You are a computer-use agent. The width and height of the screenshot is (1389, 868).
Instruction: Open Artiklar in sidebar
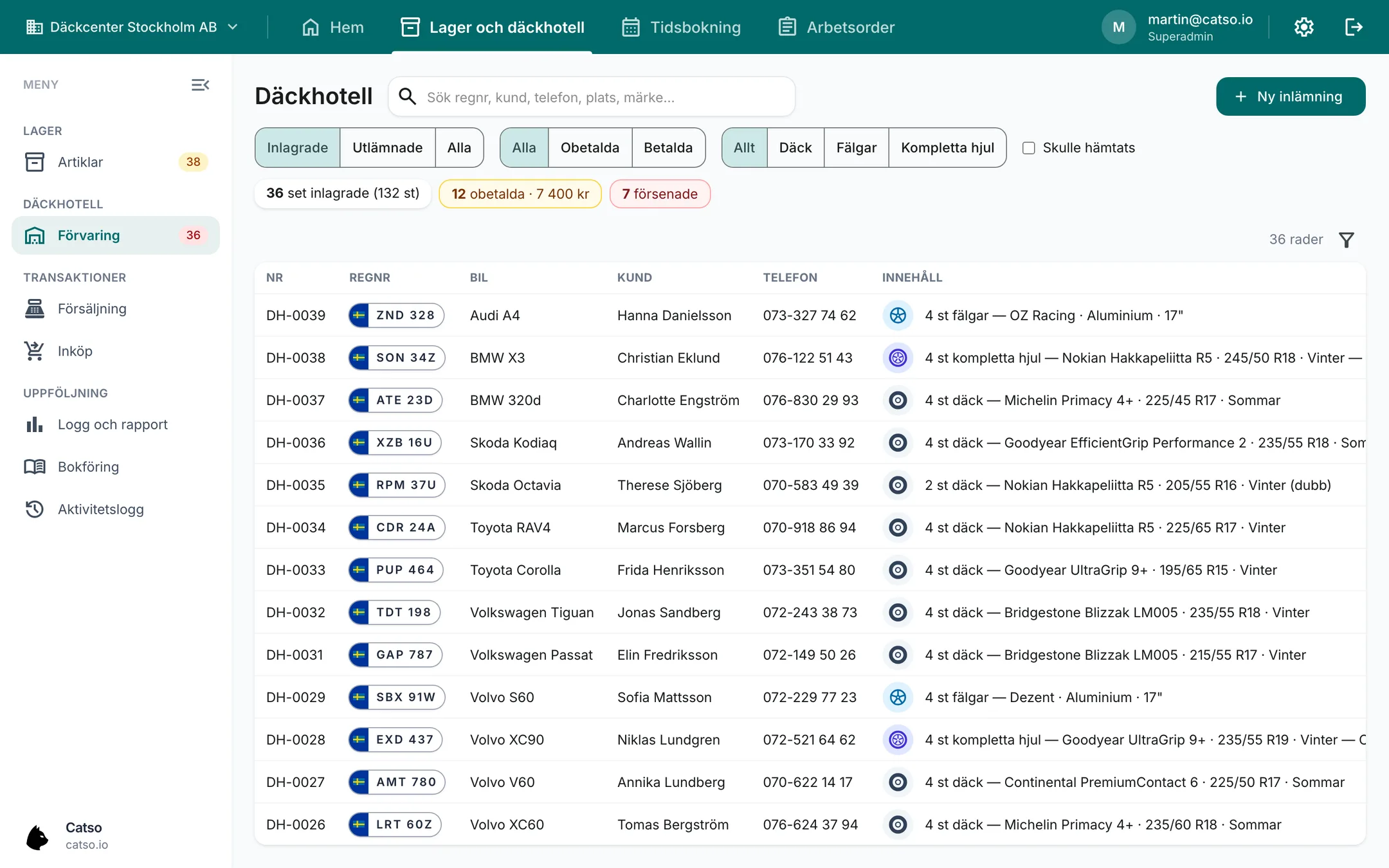pos(116,162)
